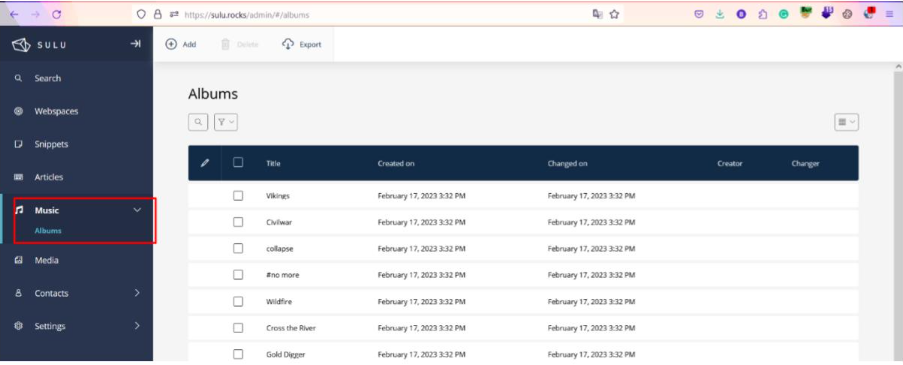Open Snippets in the sidebar

pos(51,144)
